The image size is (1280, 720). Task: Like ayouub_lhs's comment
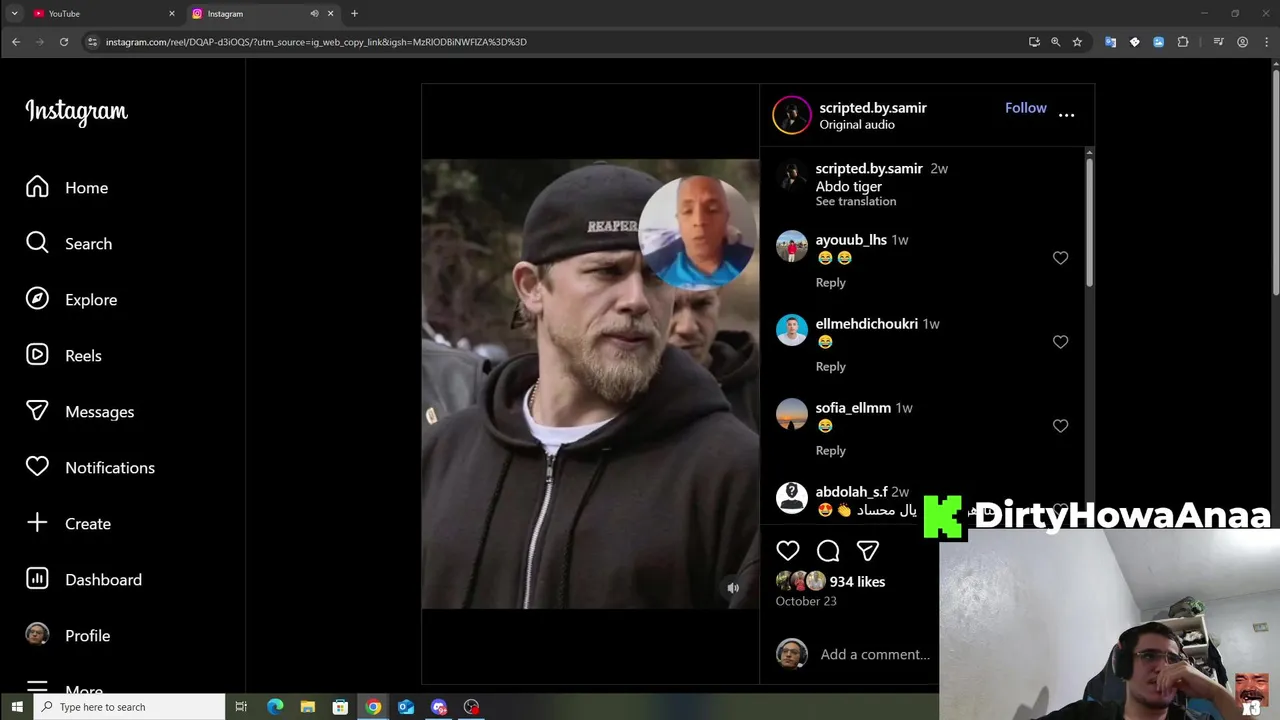click(1061, 258)
